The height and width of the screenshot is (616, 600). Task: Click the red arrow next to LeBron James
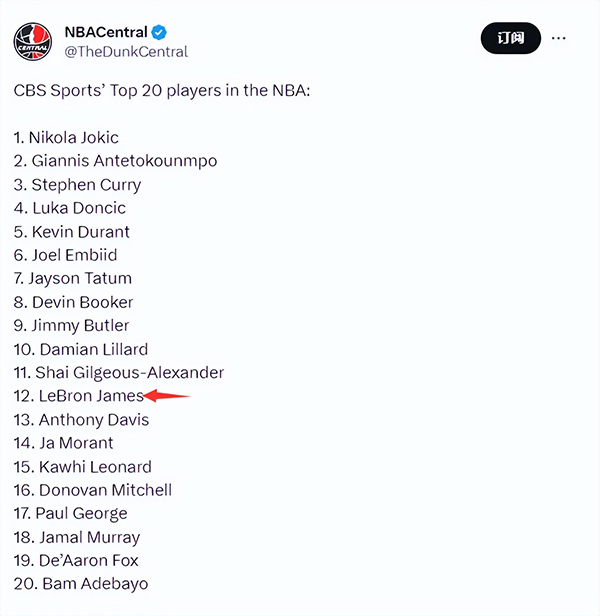point(167,396)
